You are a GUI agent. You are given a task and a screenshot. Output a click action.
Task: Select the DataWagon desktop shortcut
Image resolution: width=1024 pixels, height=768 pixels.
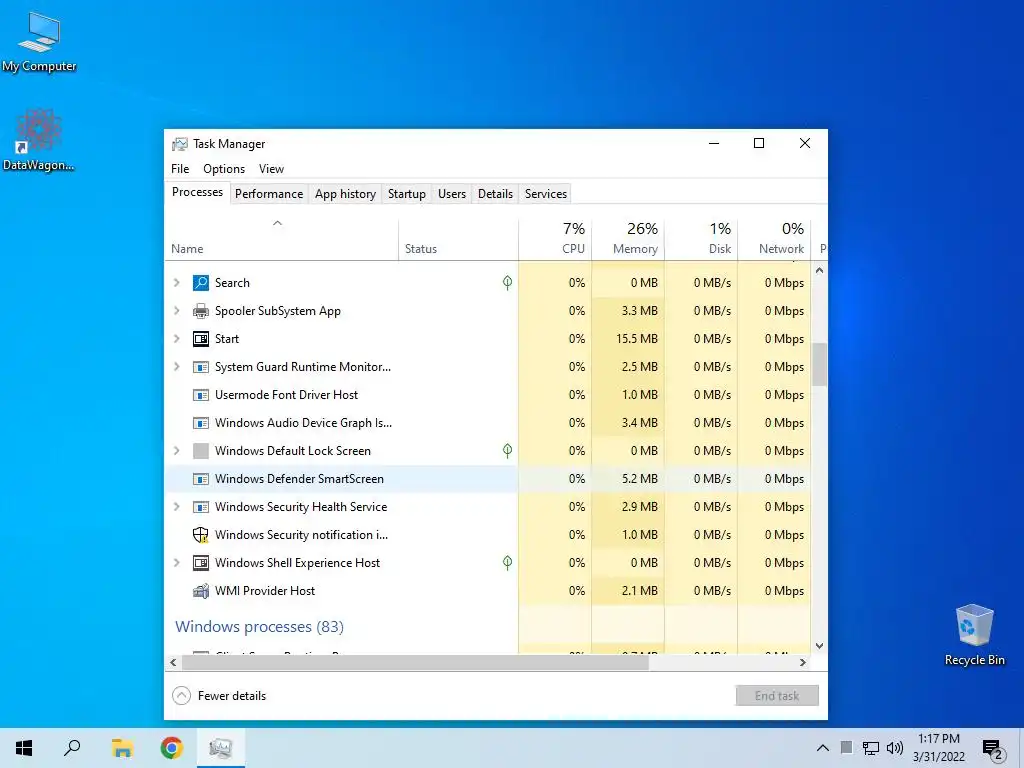click(x=39, y=140)
